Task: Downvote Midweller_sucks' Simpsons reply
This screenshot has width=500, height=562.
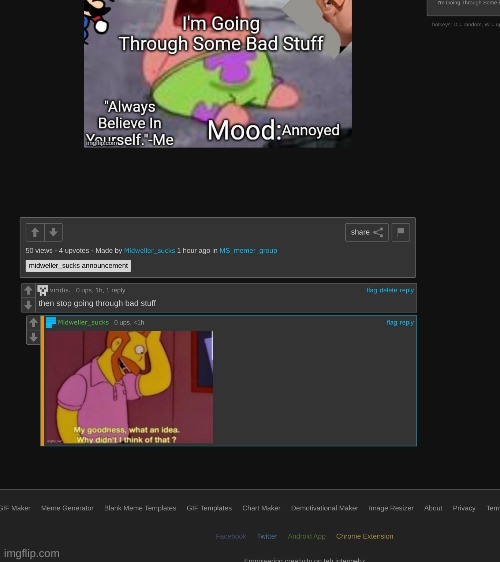Action: [33, 337]
